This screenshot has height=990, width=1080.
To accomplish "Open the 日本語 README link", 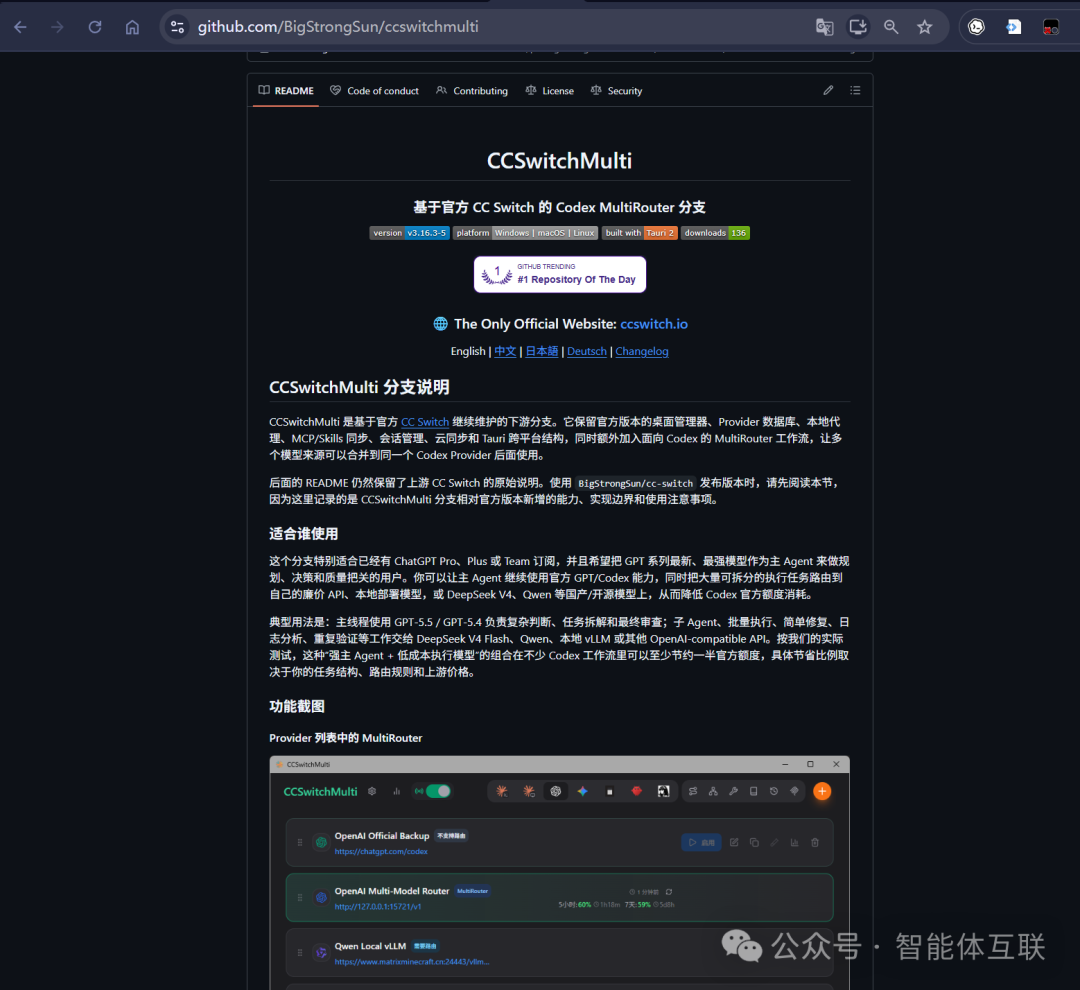I will point(541,351).
